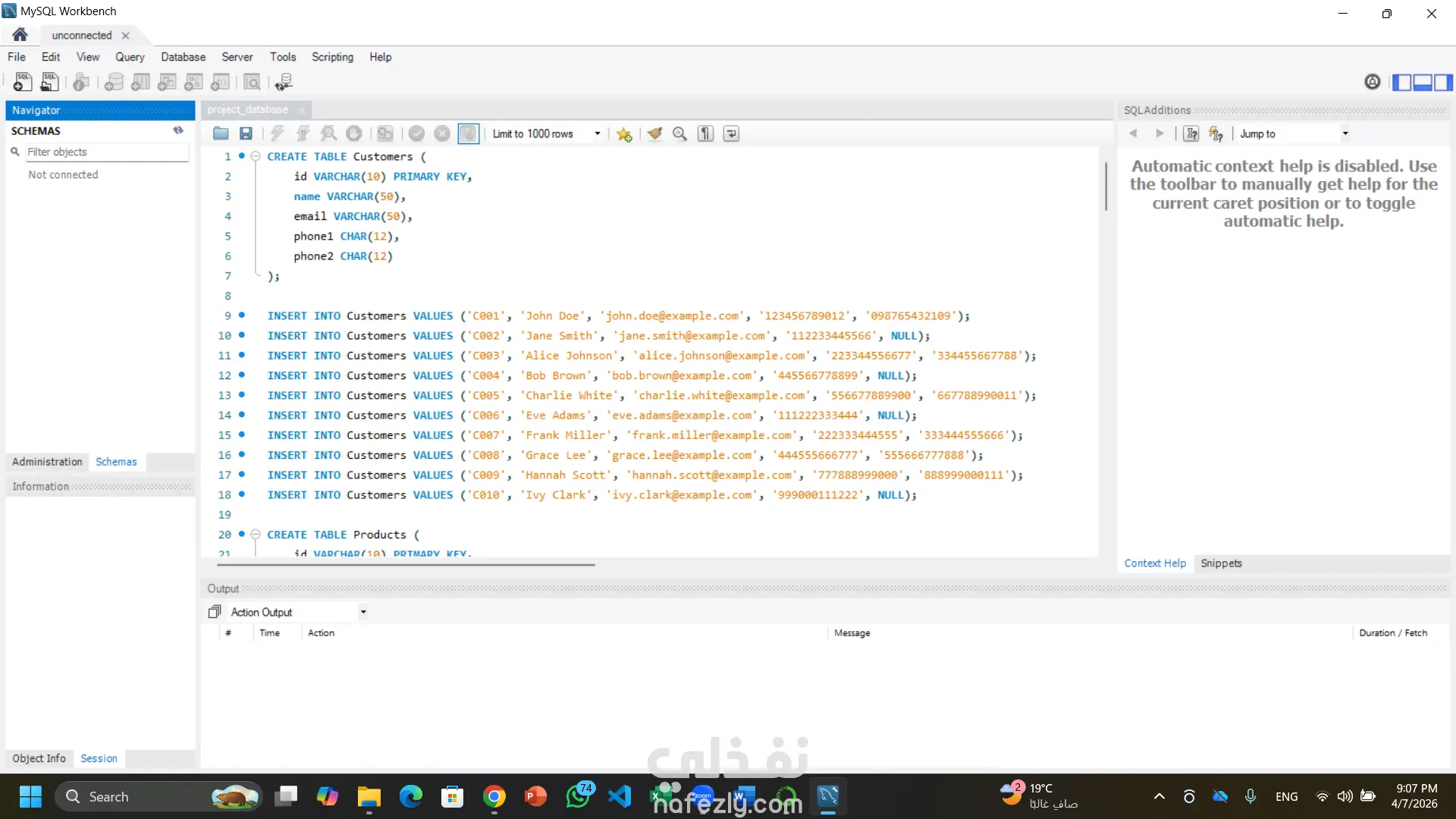Save the script to a file
1456x819 pixels.
(246, 133)
